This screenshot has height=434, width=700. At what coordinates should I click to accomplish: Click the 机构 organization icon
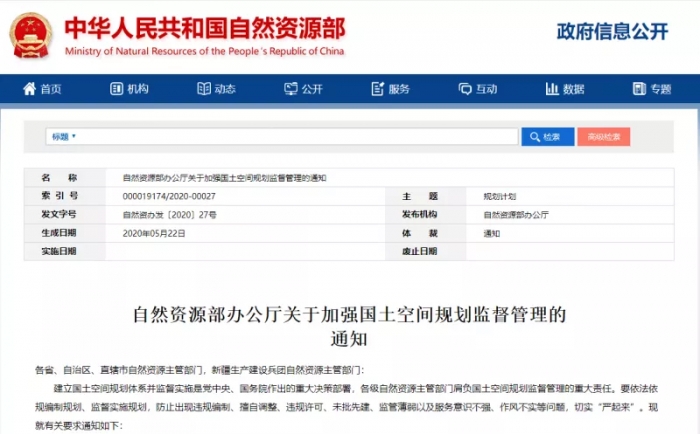point(117,89)
